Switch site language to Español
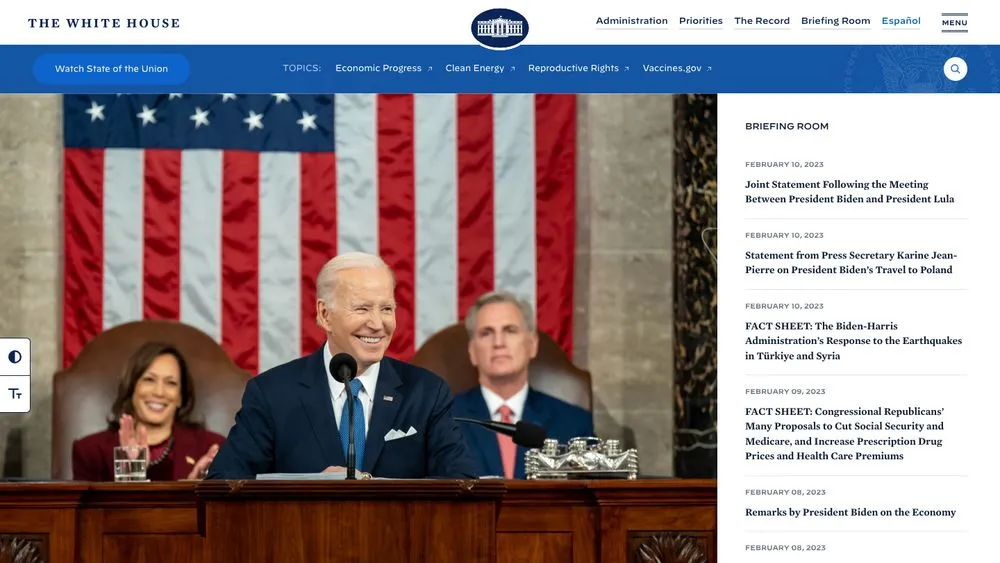Screen dimensions: 1000x563 [x=900, y=21]
